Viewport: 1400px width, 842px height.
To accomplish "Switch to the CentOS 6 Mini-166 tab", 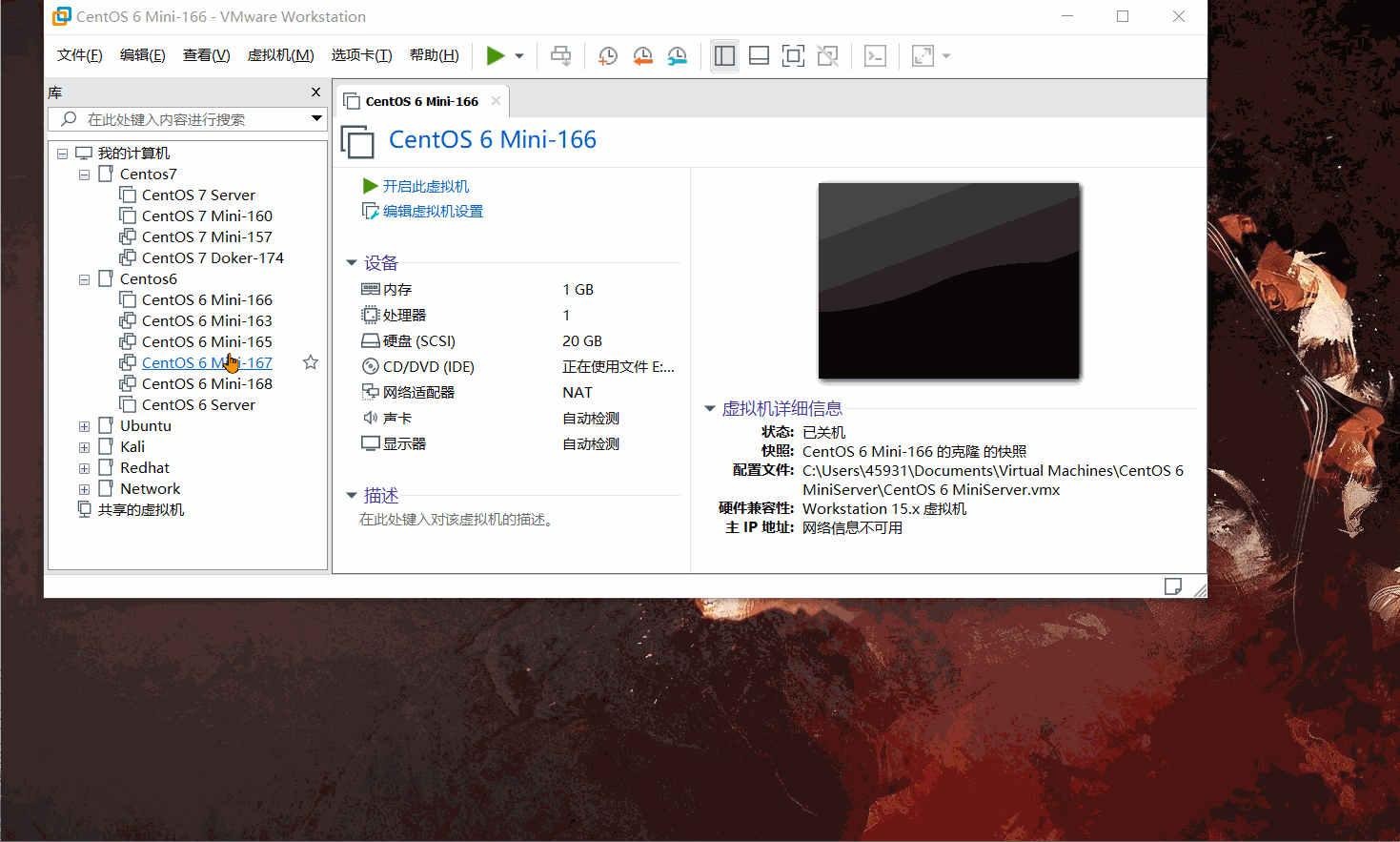I will [x=421, y=101].
